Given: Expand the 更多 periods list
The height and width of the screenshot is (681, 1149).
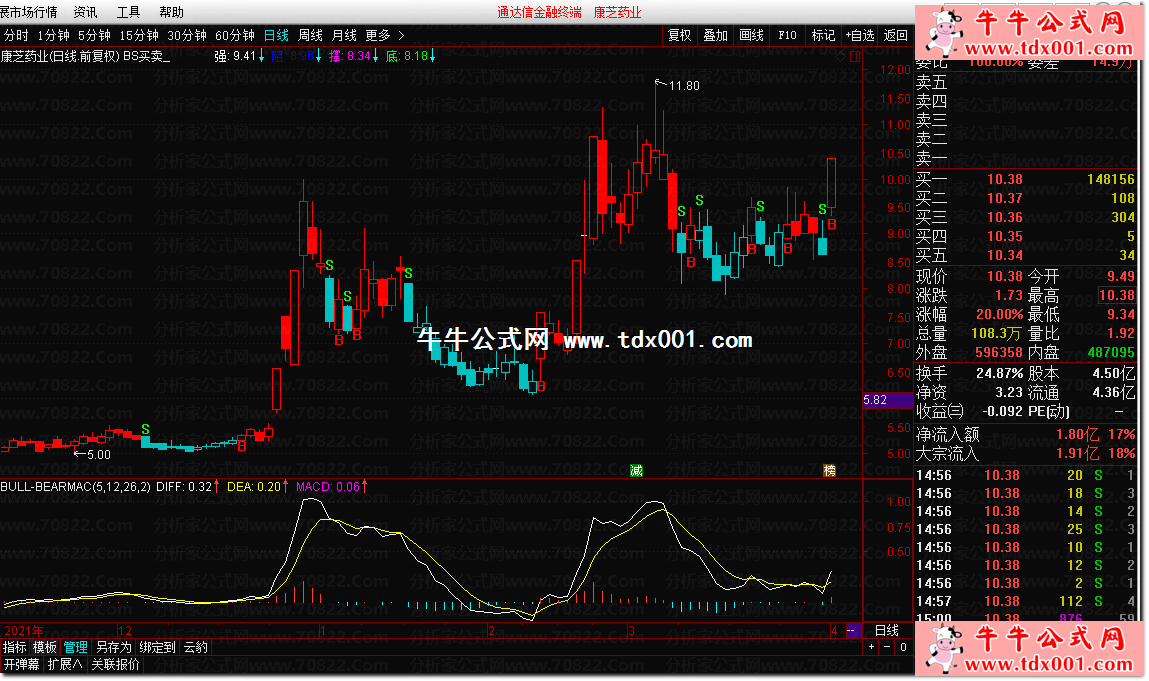Looking at the screenshot, I should coord(384,35).
